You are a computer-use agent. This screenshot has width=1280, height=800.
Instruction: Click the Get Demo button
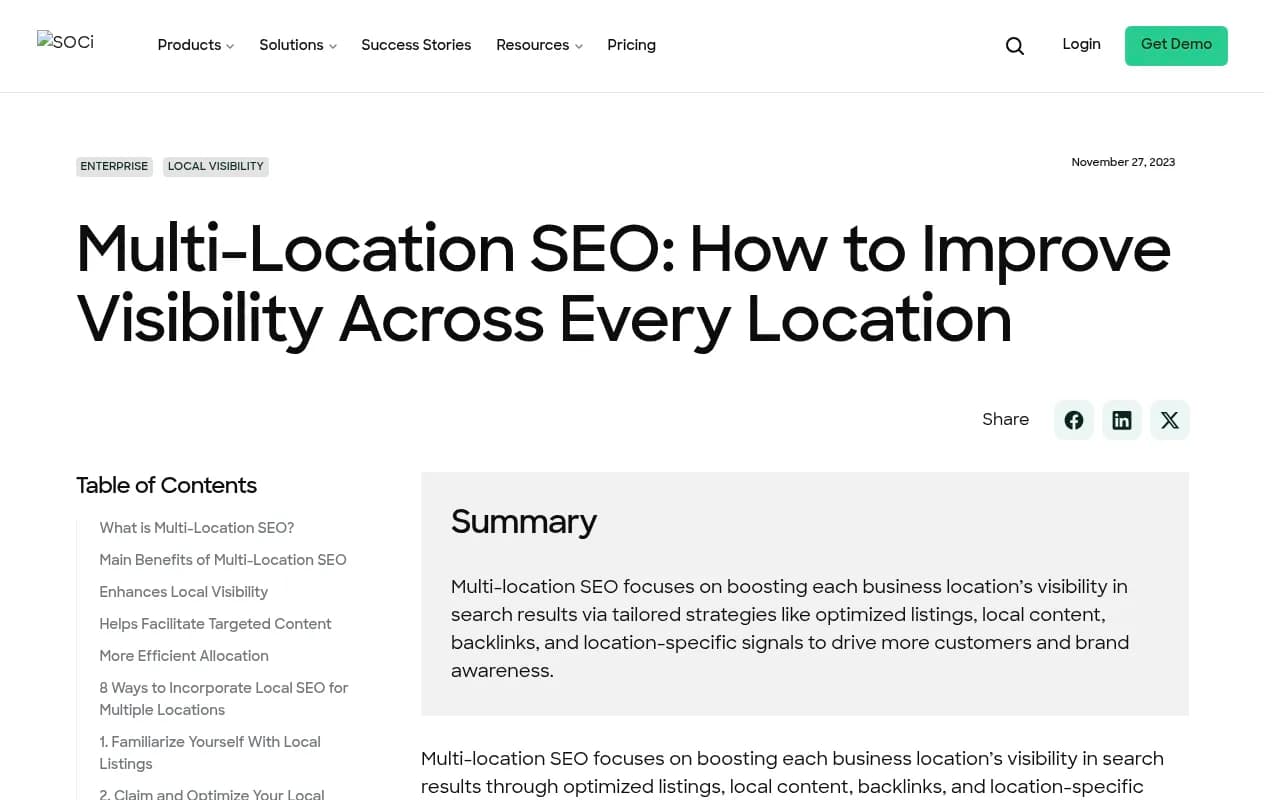tap(1176, 46)
